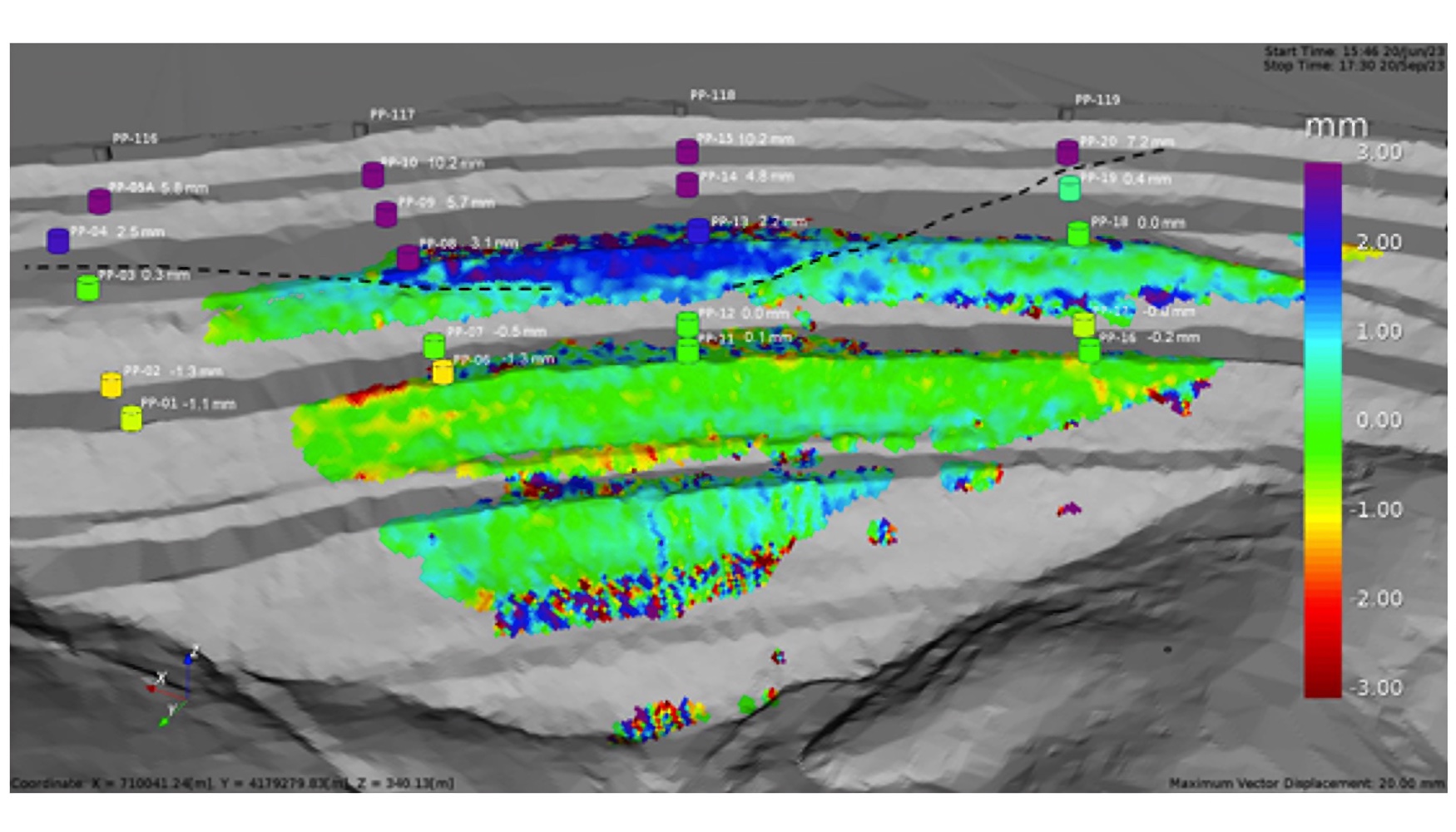Screen dimensions: 1456x832
Task: Click the PP-18 green prism marker
Action: 1077,233
